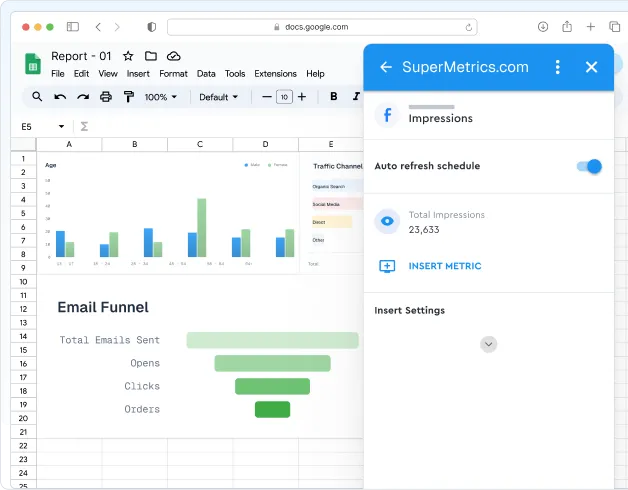
Task: Open the move-to-folder icon
Action: (151, 56)
